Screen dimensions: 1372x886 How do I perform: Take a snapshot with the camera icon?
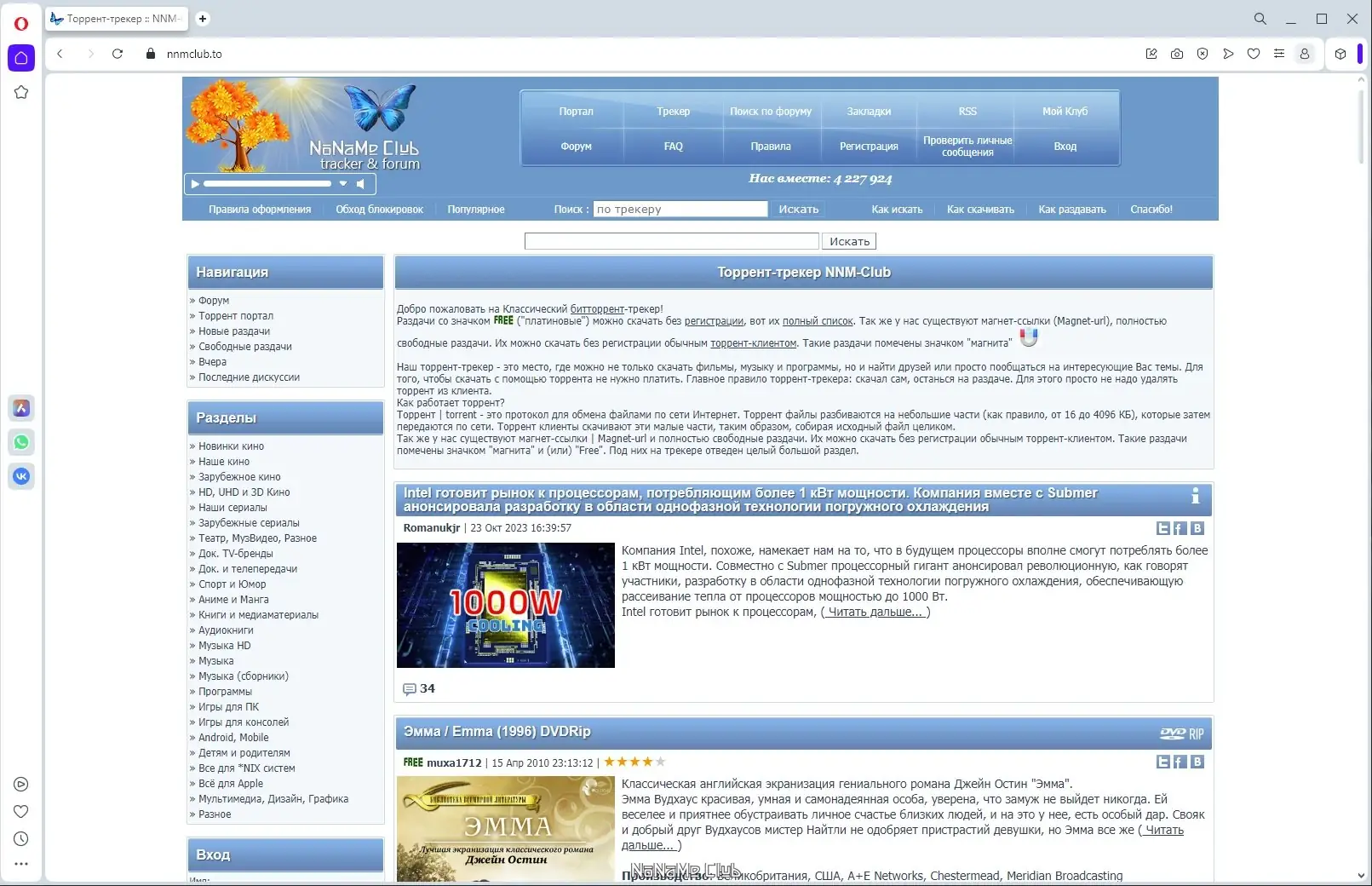(1177, 54)
